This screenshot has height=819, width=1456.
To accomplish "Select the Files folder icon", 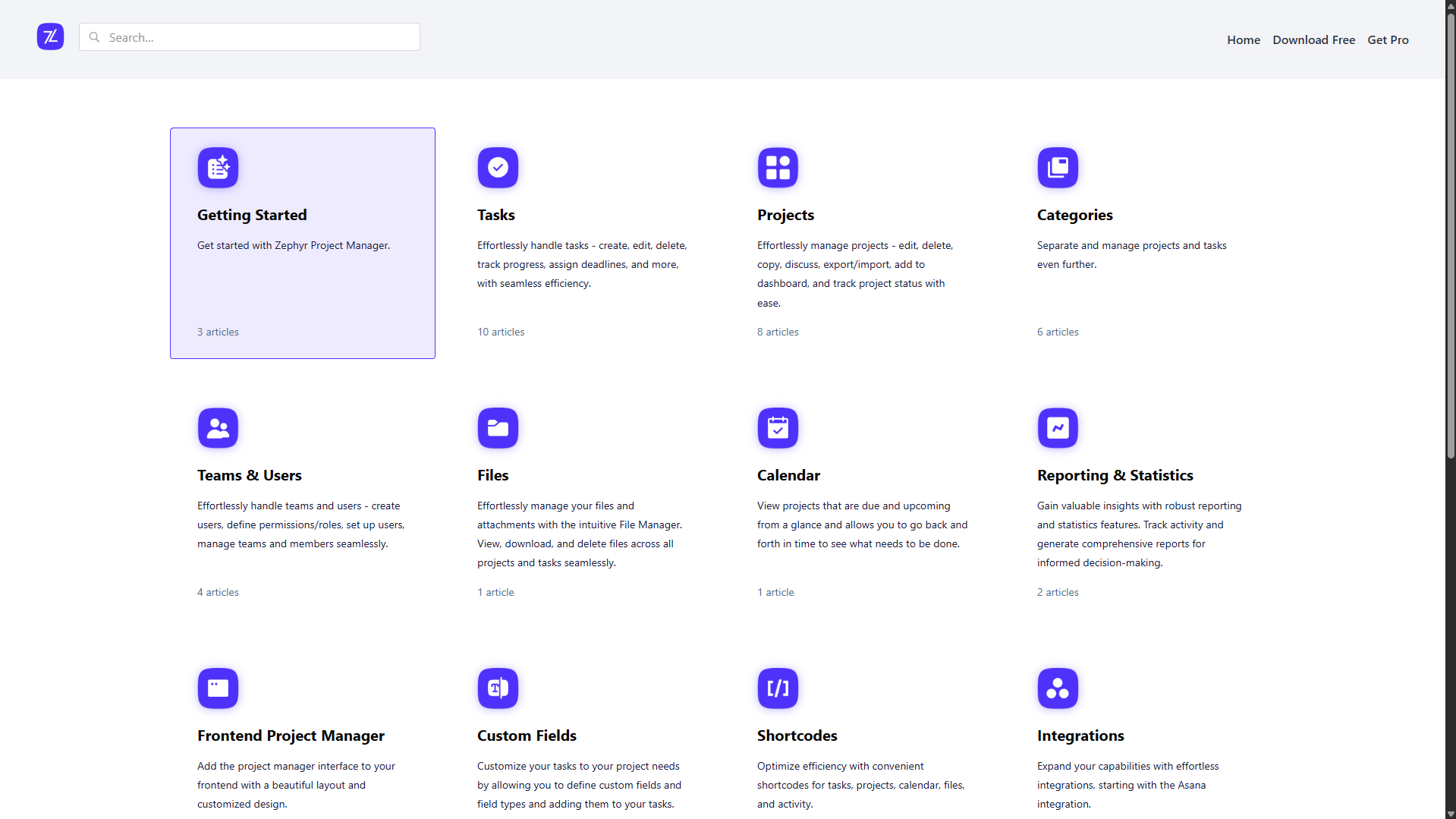I will coord(498,427).
